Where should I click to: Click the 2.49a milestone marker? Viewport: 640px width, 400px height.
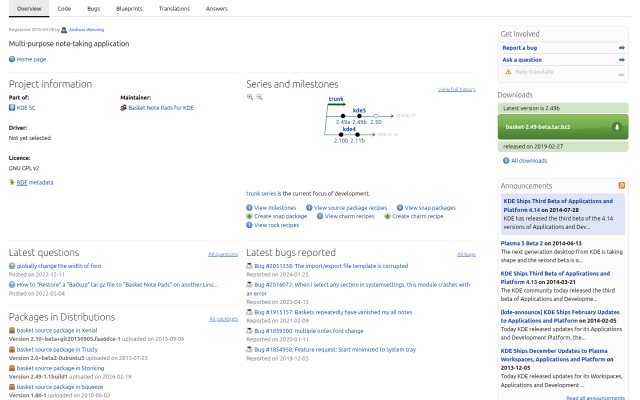(x=343, y=116)
